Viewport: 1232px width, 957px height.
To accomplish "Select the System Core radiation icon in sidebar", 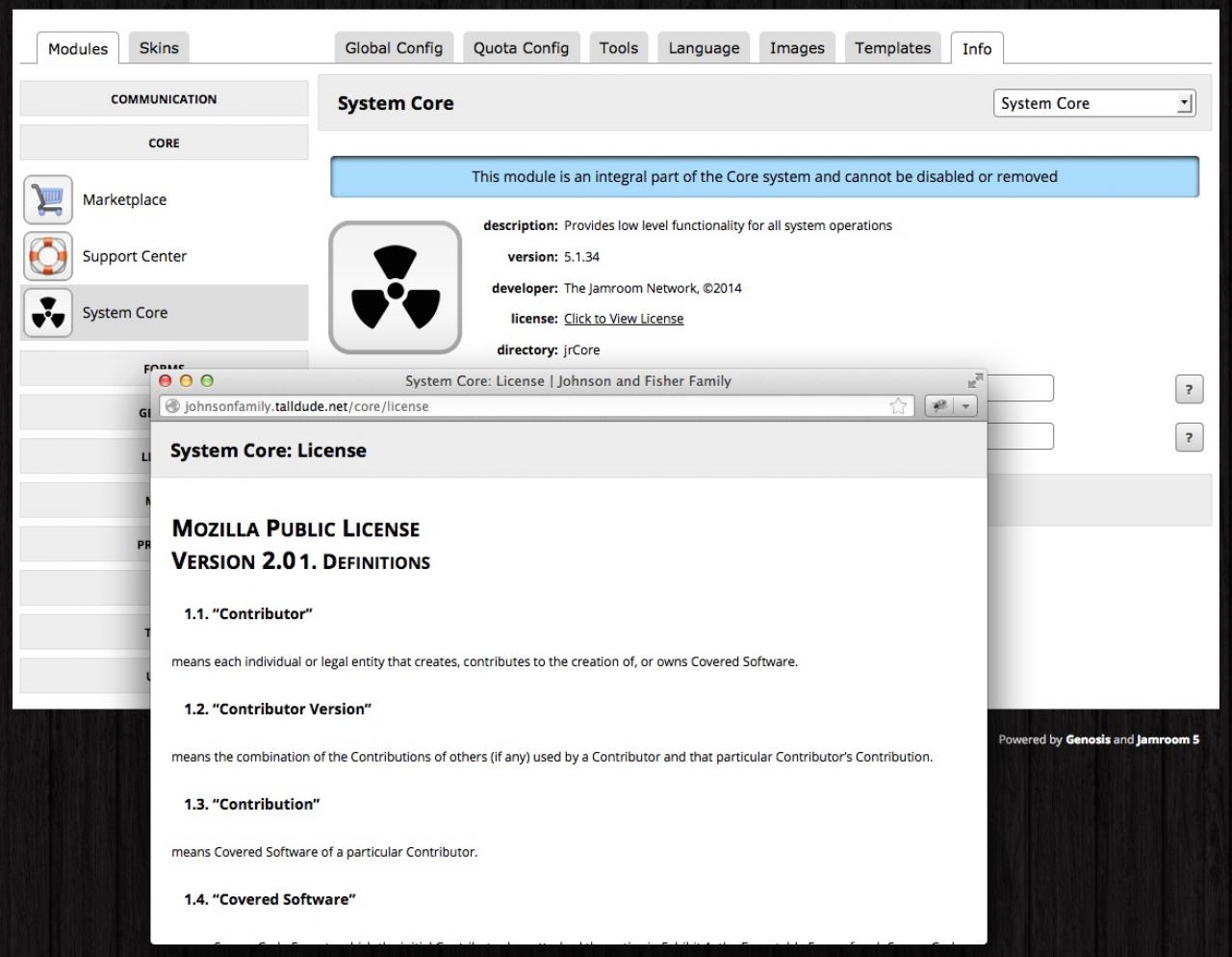I will tap(47, 313).
